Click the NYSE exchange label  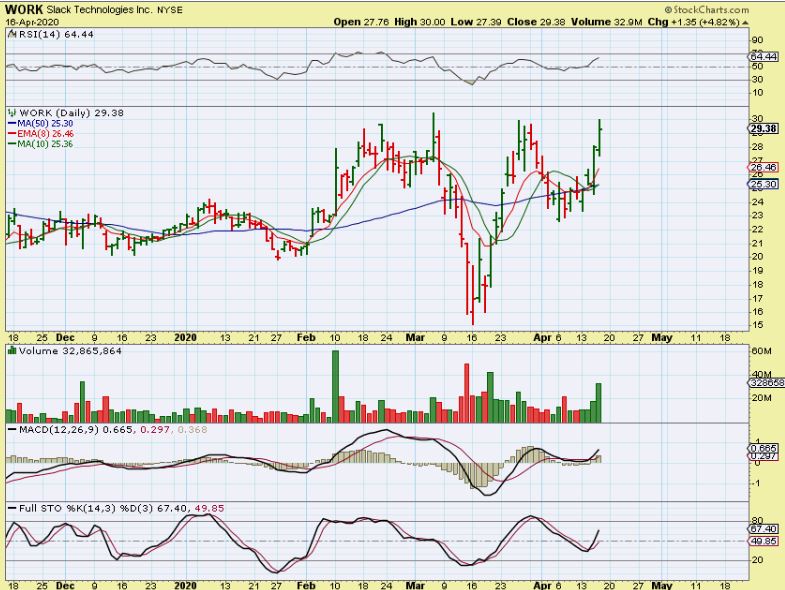pyautogui.click(x=169, y=10)
